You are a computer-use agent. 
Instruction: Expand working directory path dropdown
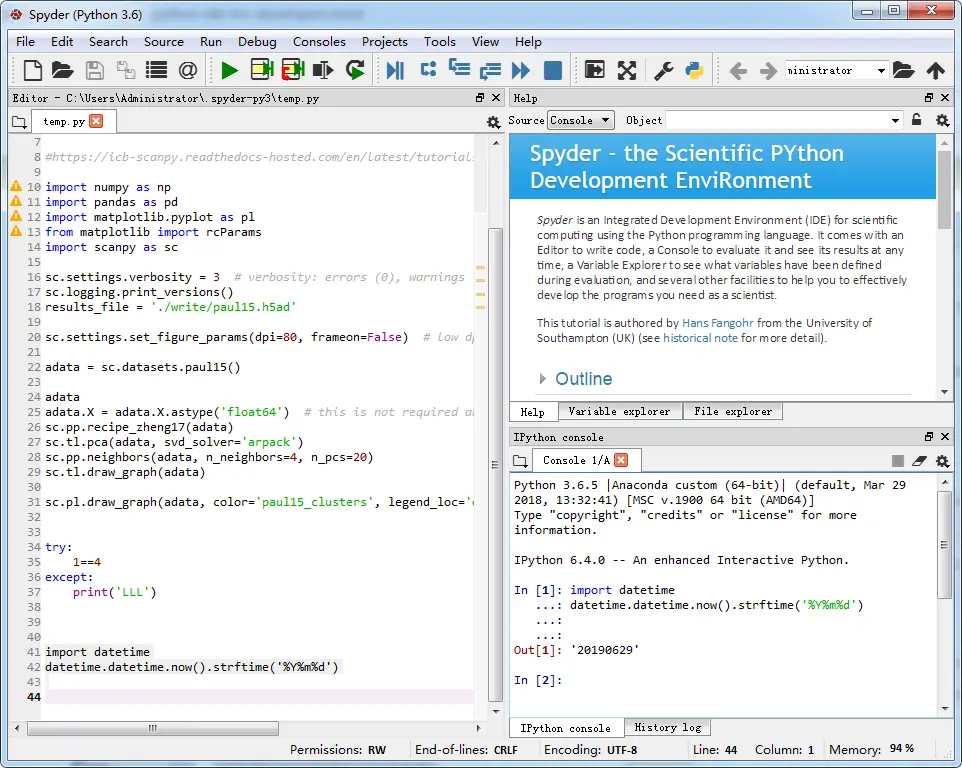pyautogui.click(x=881, y=71)
